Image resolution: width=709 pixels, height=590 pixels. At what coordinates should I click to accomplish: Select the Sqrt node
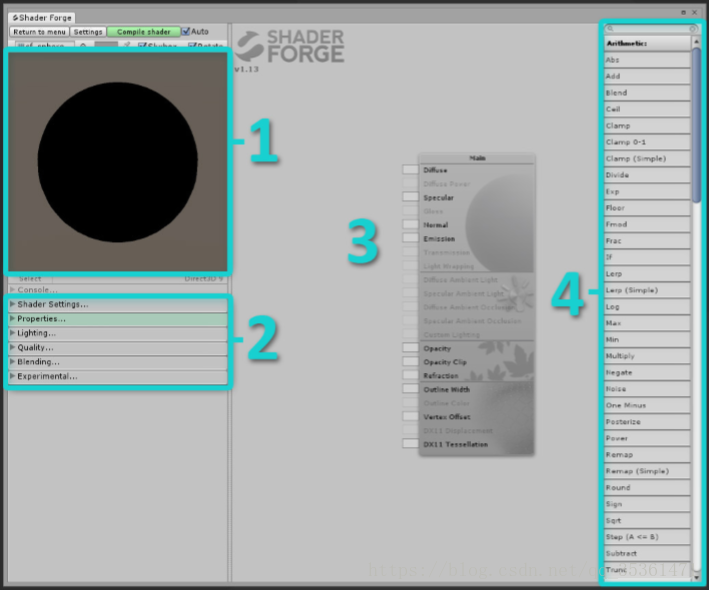[648, 520]
